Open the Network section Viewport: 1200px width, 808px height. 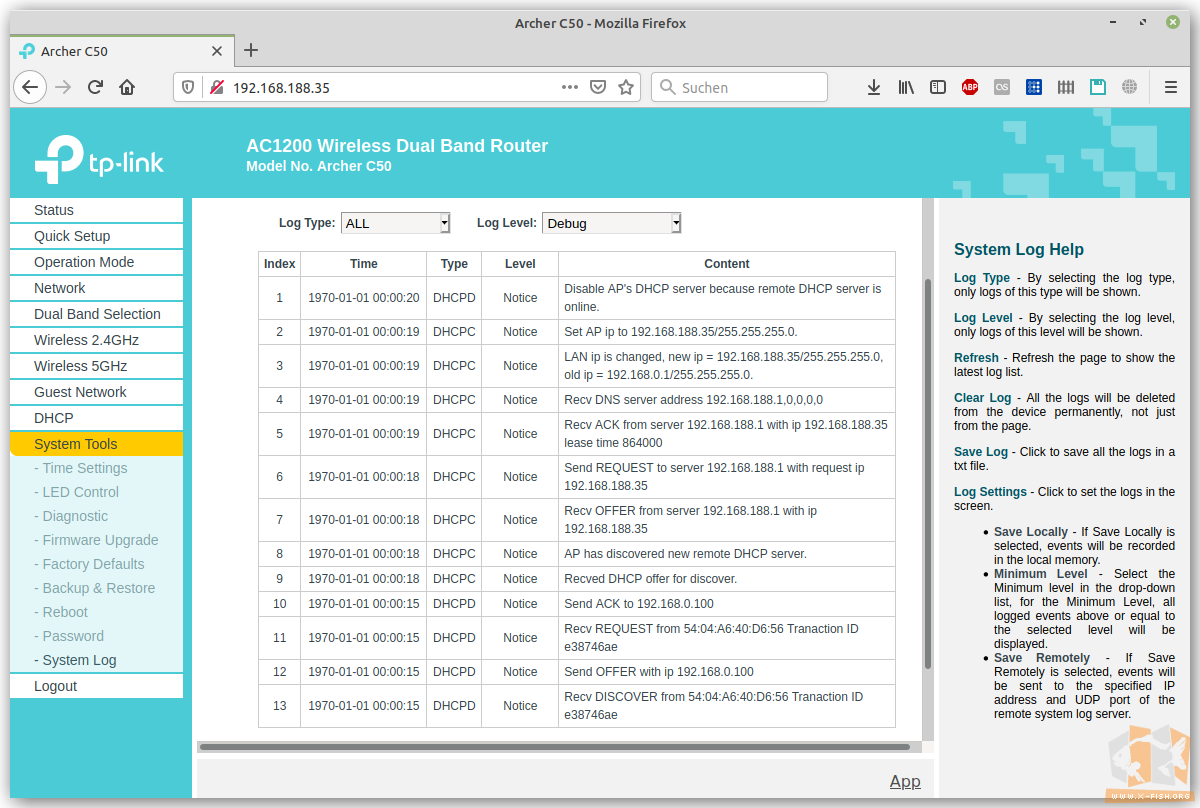point(96,288)
